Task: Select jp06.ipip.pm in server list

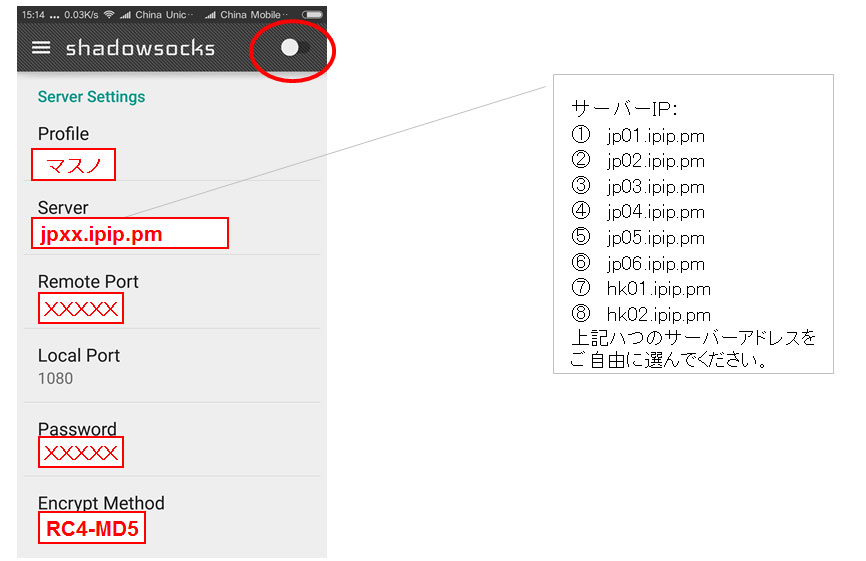Action: [x=656, y=264]
